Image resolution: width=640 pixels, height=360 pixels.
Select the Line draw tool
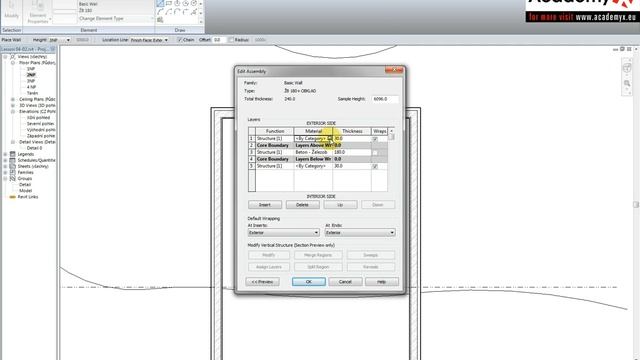(x=160, y=3)
